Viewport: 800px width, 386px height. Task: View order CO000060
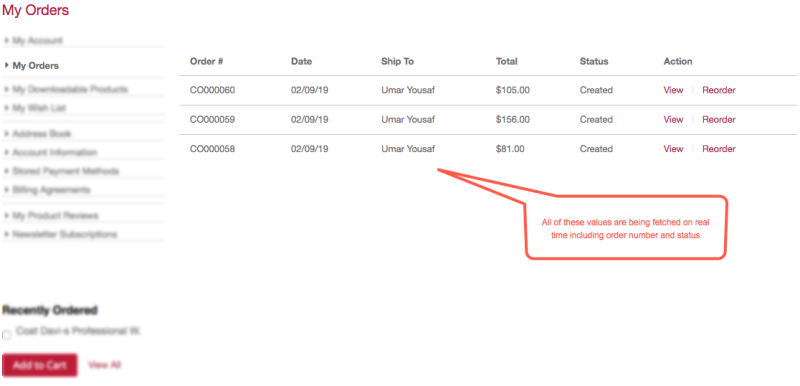coord(673,90)
